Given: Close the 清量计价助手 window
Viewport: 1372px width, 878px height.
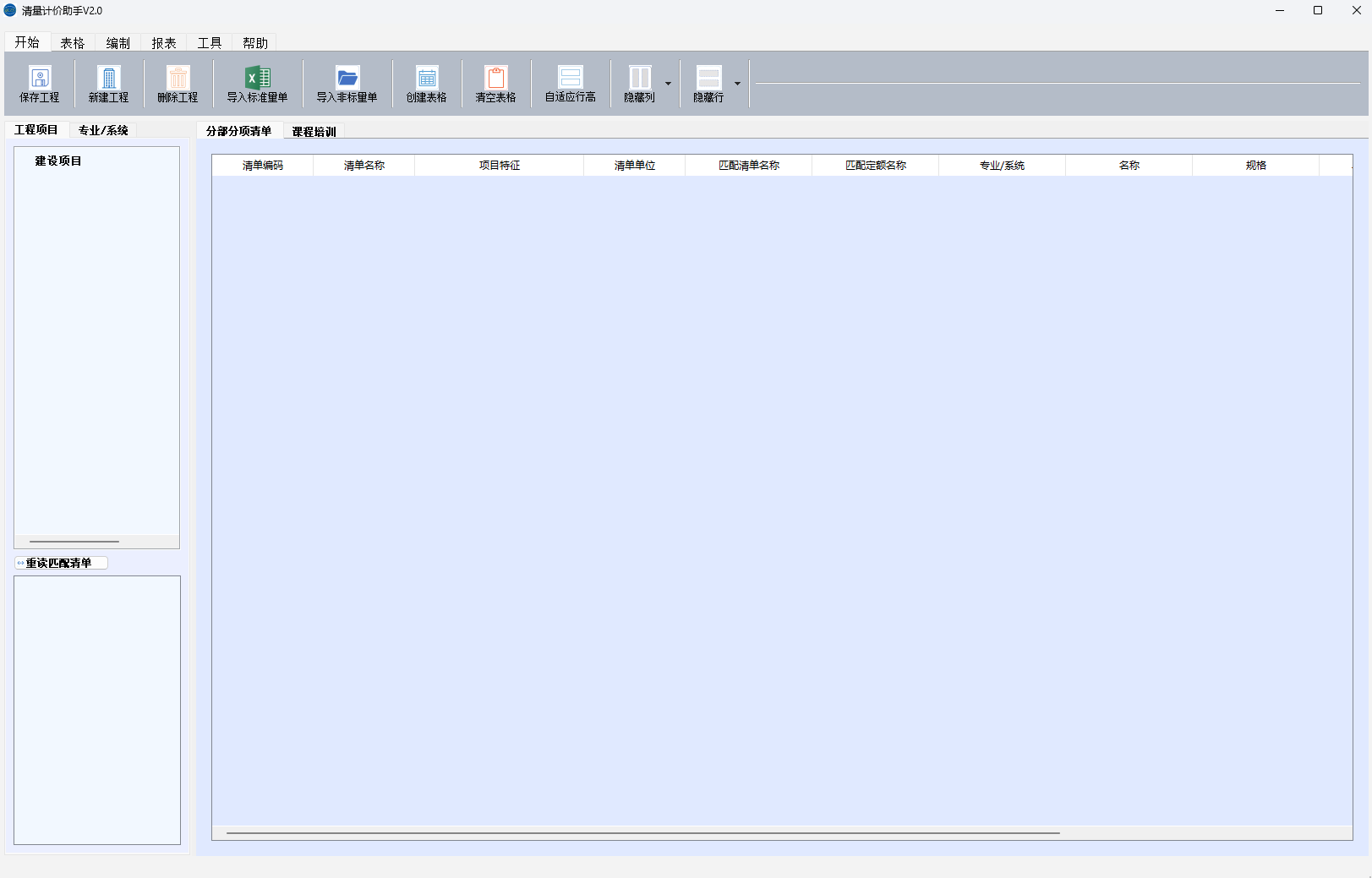Looking at the screenshot, I should tap(1356, 10).
